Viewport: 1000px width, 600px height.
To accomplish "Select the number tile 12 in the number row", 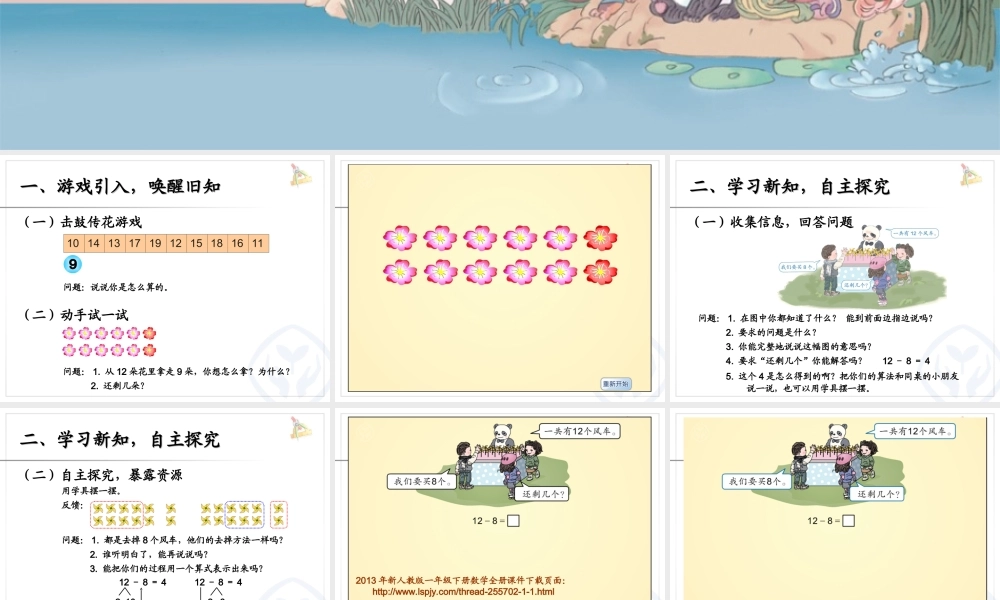I will pyautogui.click(x=176, y=243).
